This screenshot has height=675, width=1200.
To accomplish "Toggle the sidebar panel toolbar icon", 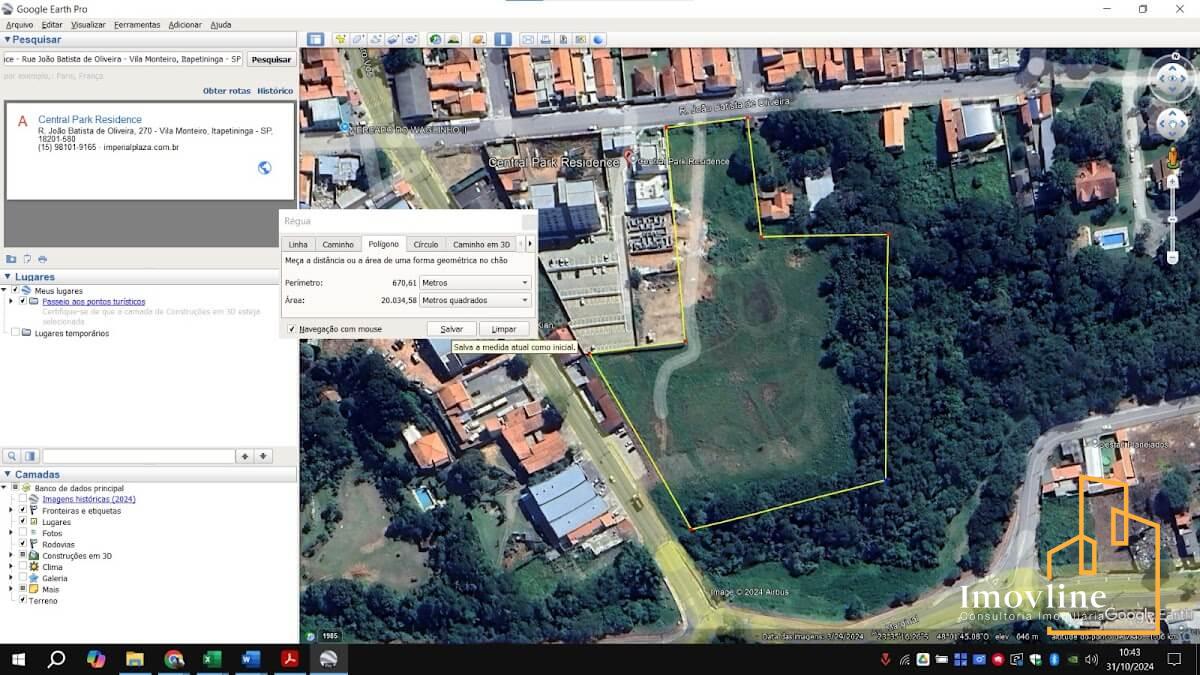I will point(316,39).
